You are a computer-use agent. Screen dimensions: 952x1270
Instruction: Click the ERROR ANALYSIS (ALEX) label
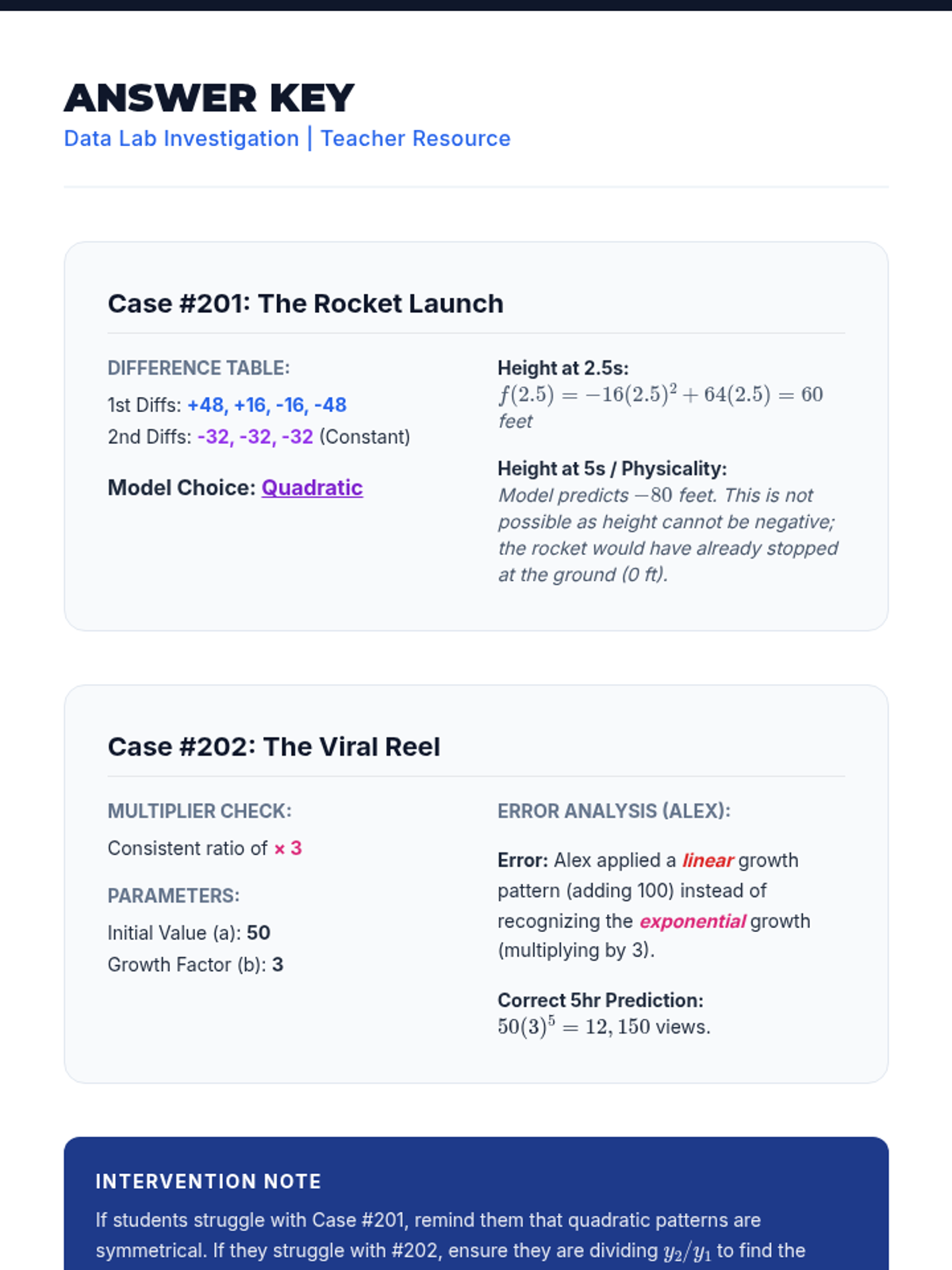(x=613, y=811)
